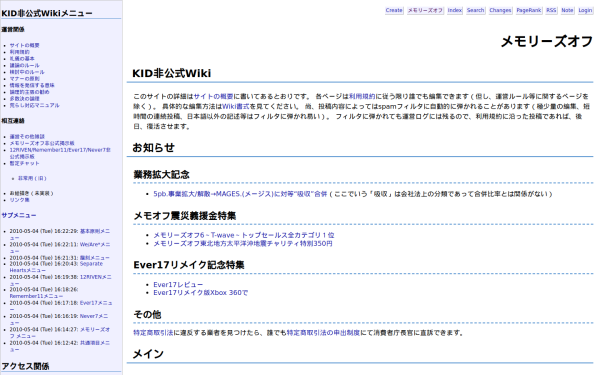Open サイトの概要 in the sidebar menu
The image size is (600, 375).
click(24, 46)
